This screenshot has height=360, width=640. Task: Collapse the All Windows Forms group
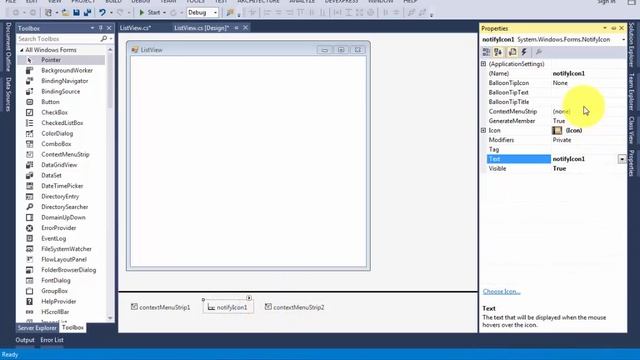pyautogui.click(x=22, y=50)
